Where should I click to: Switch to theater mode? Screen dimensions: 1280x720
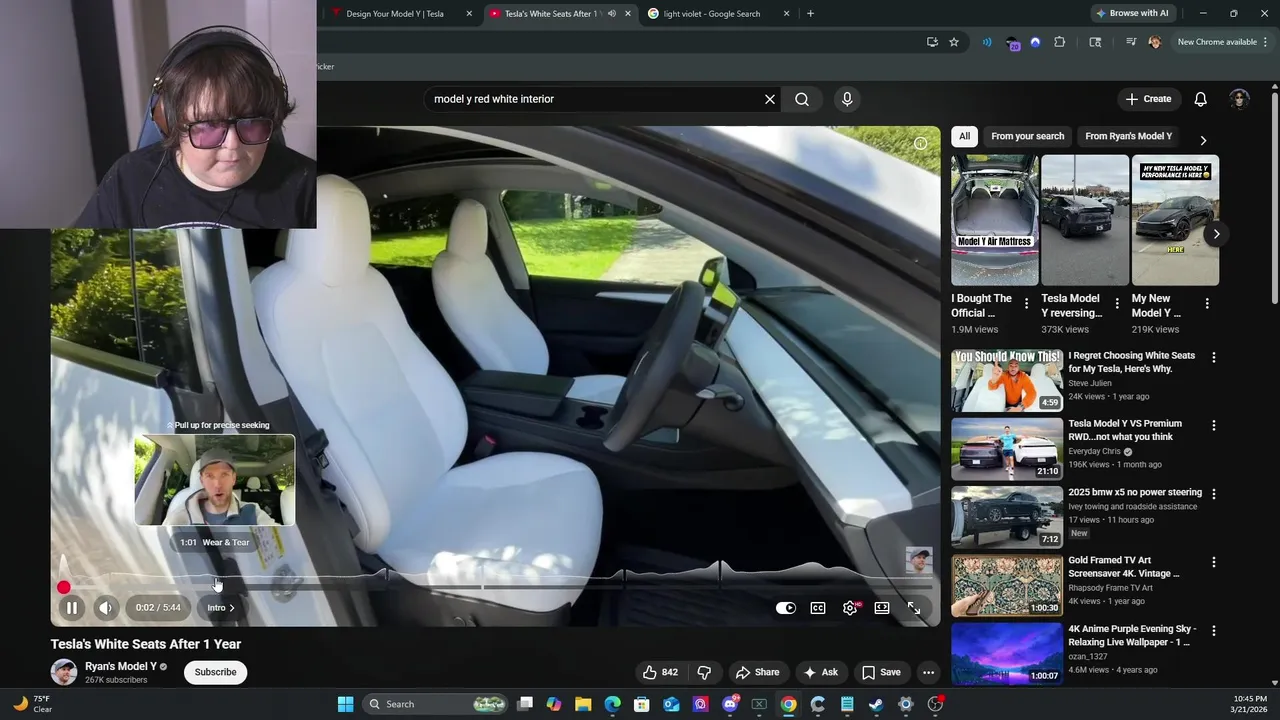click(882, 608)
